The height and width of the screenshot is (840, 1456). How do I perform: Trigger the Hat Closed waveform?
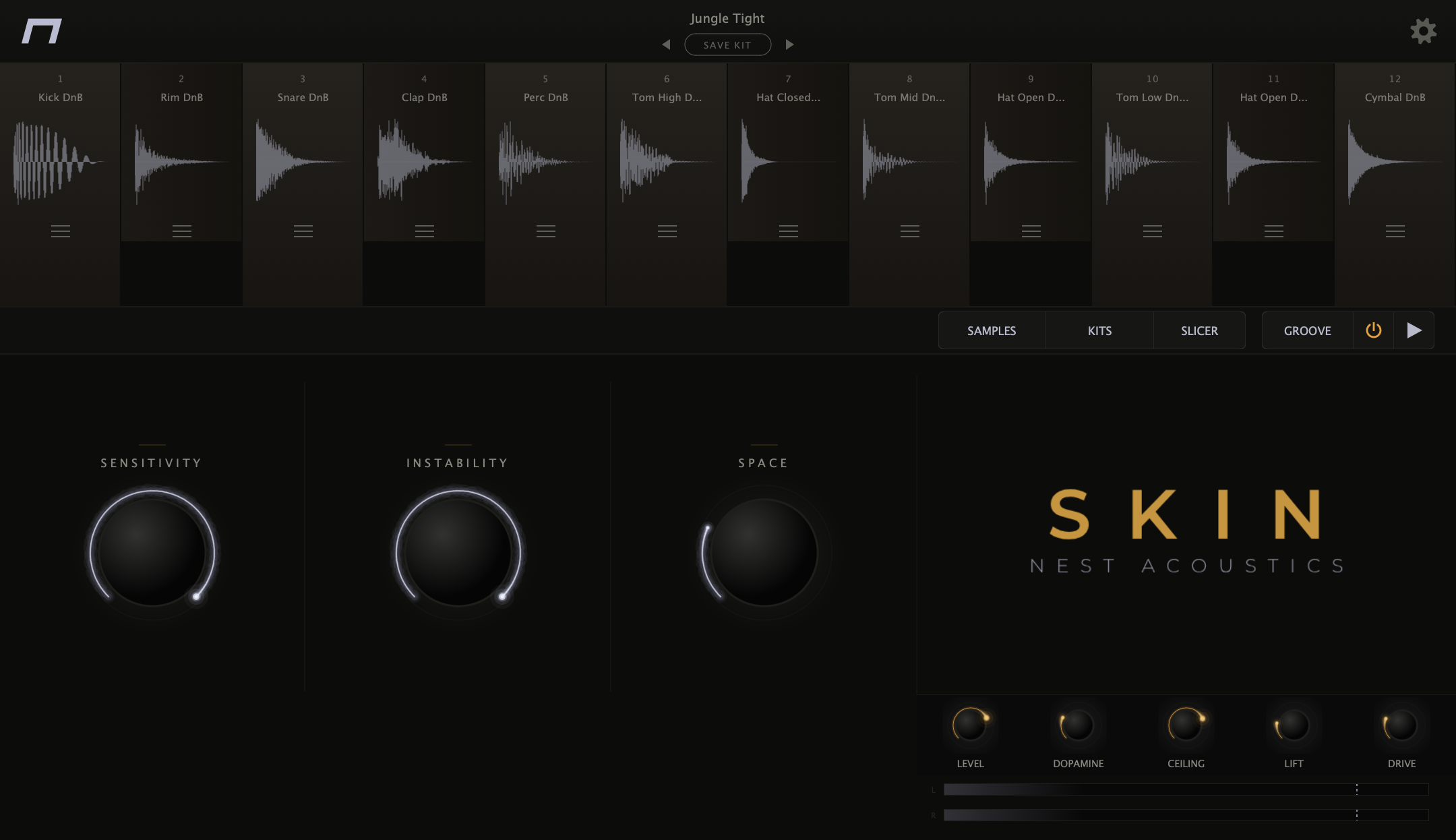(789, 162)
